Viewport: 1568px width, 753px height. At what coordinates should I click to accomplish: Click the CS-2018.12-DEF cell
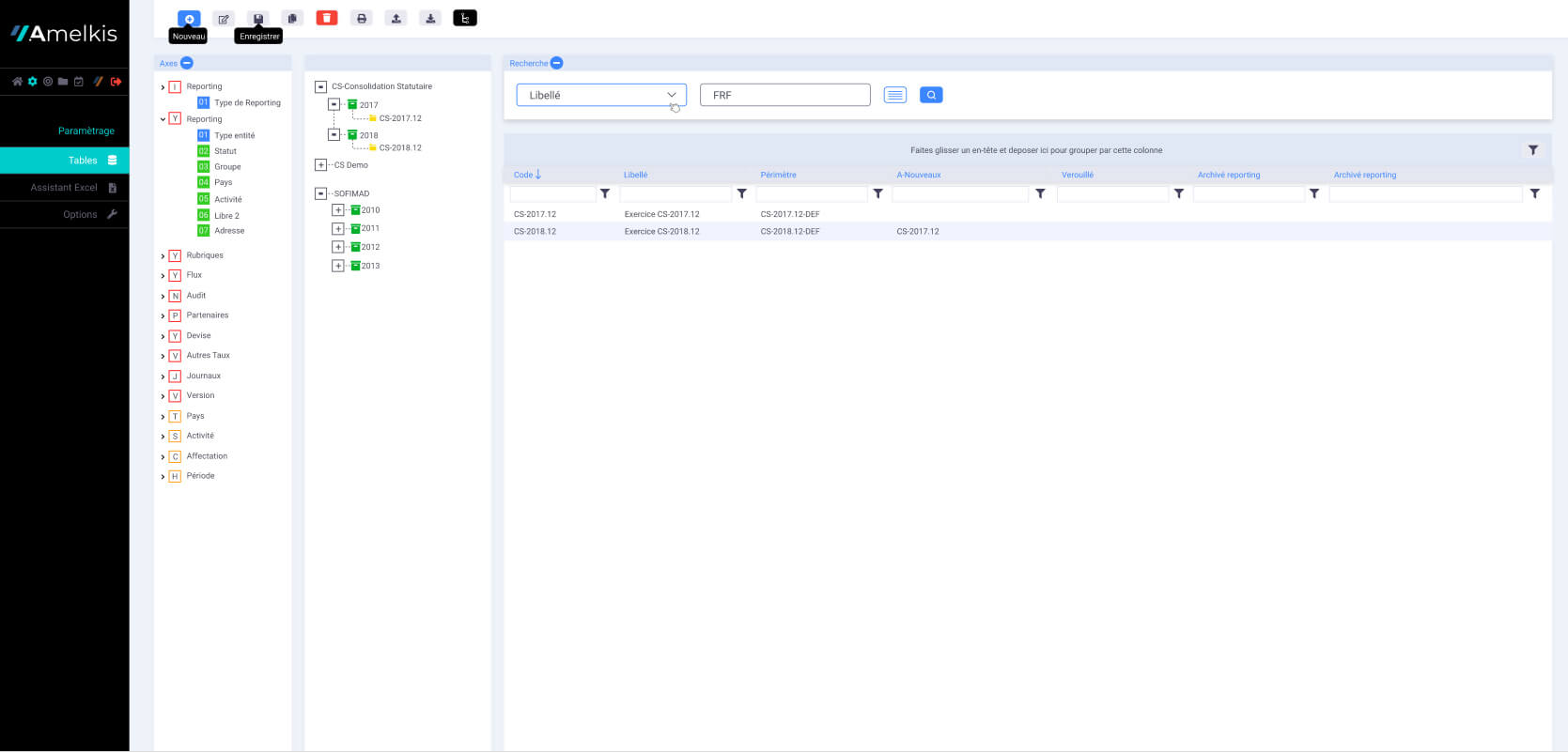pyautogui.click(x=790, y=231)
